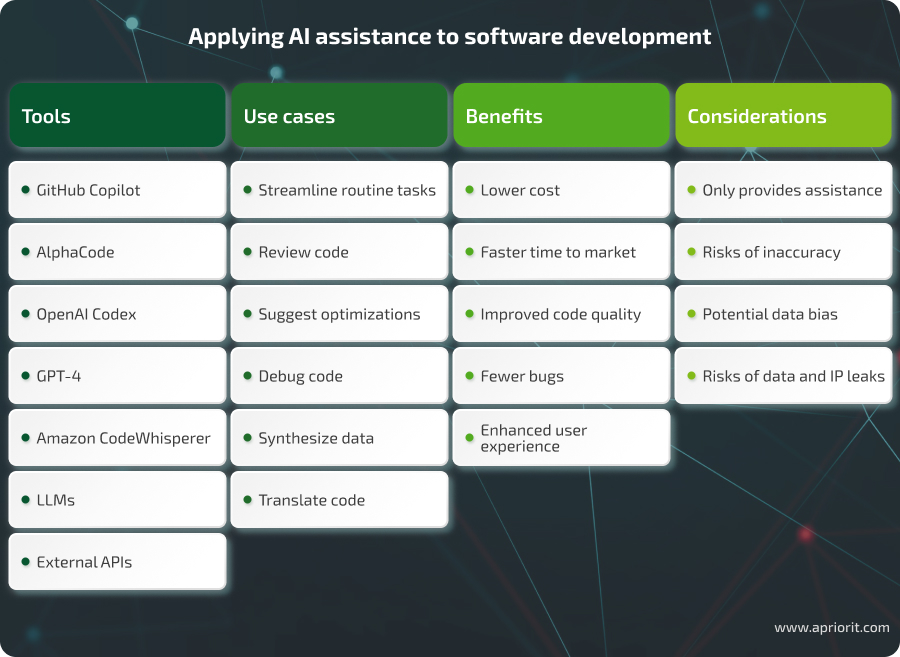This screenshot has width=900, height=657.
Task: Pick the Risks of inaccuracy card
Action: (x=783, y=251)
